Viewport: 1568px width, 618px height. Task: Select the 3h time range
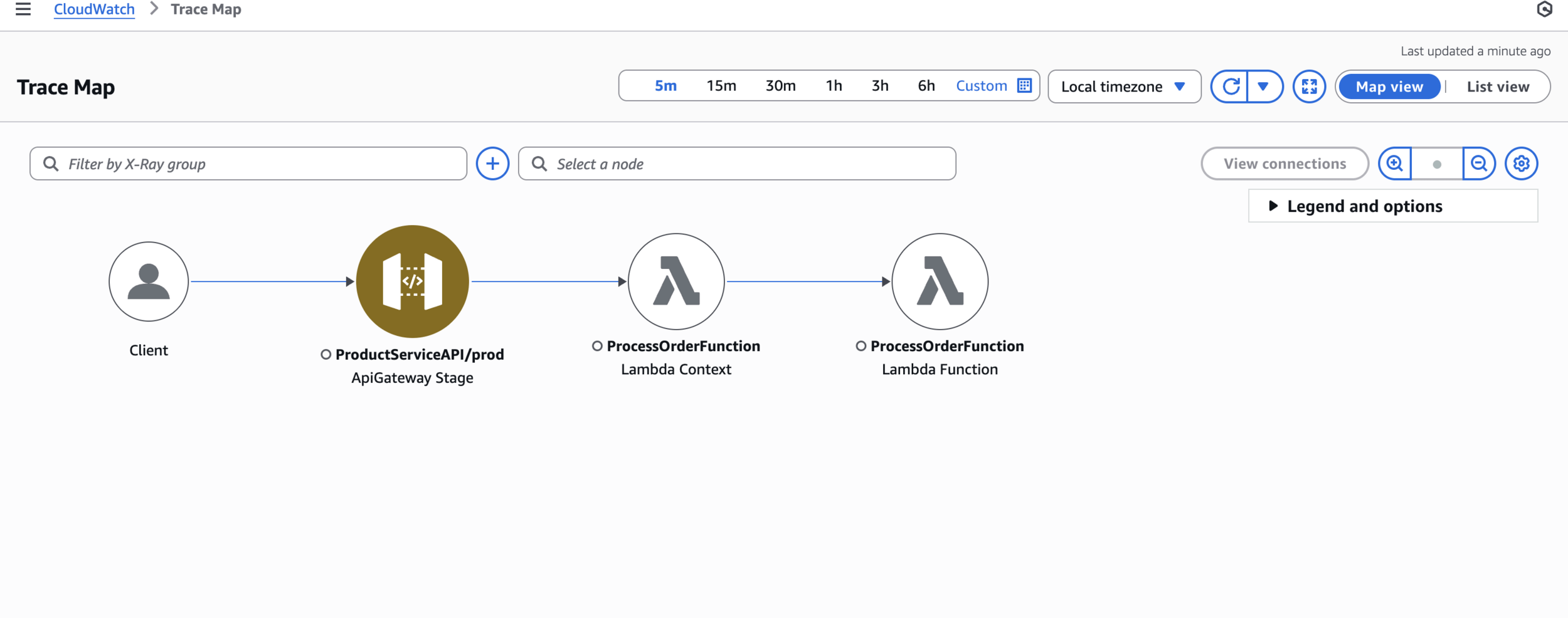click(x=880, y=86)
